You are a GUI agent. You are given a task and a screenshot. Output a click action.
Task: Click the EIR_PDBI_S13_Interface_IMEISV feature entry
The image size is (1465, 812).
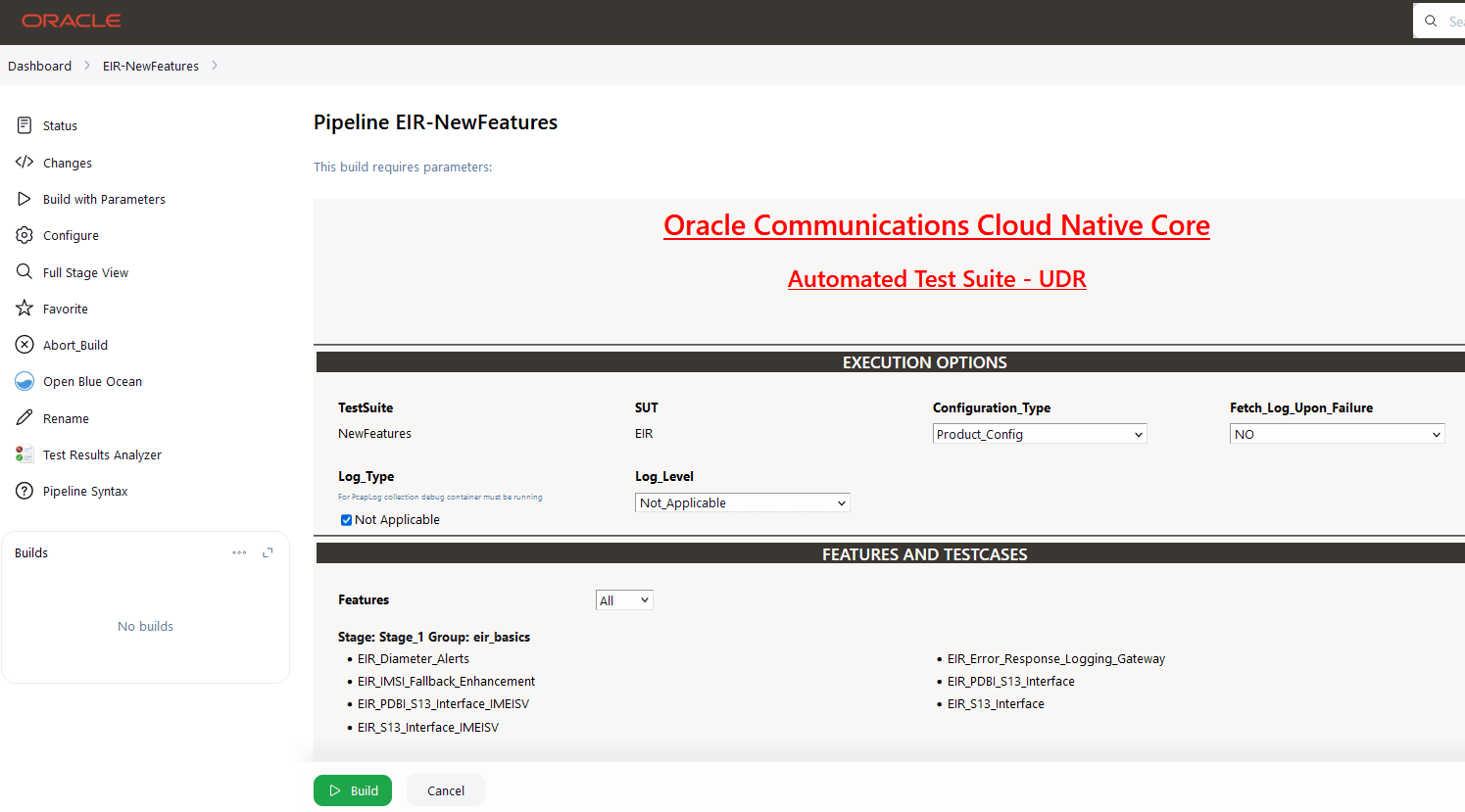pyautogui.click(x=443, y=704)
